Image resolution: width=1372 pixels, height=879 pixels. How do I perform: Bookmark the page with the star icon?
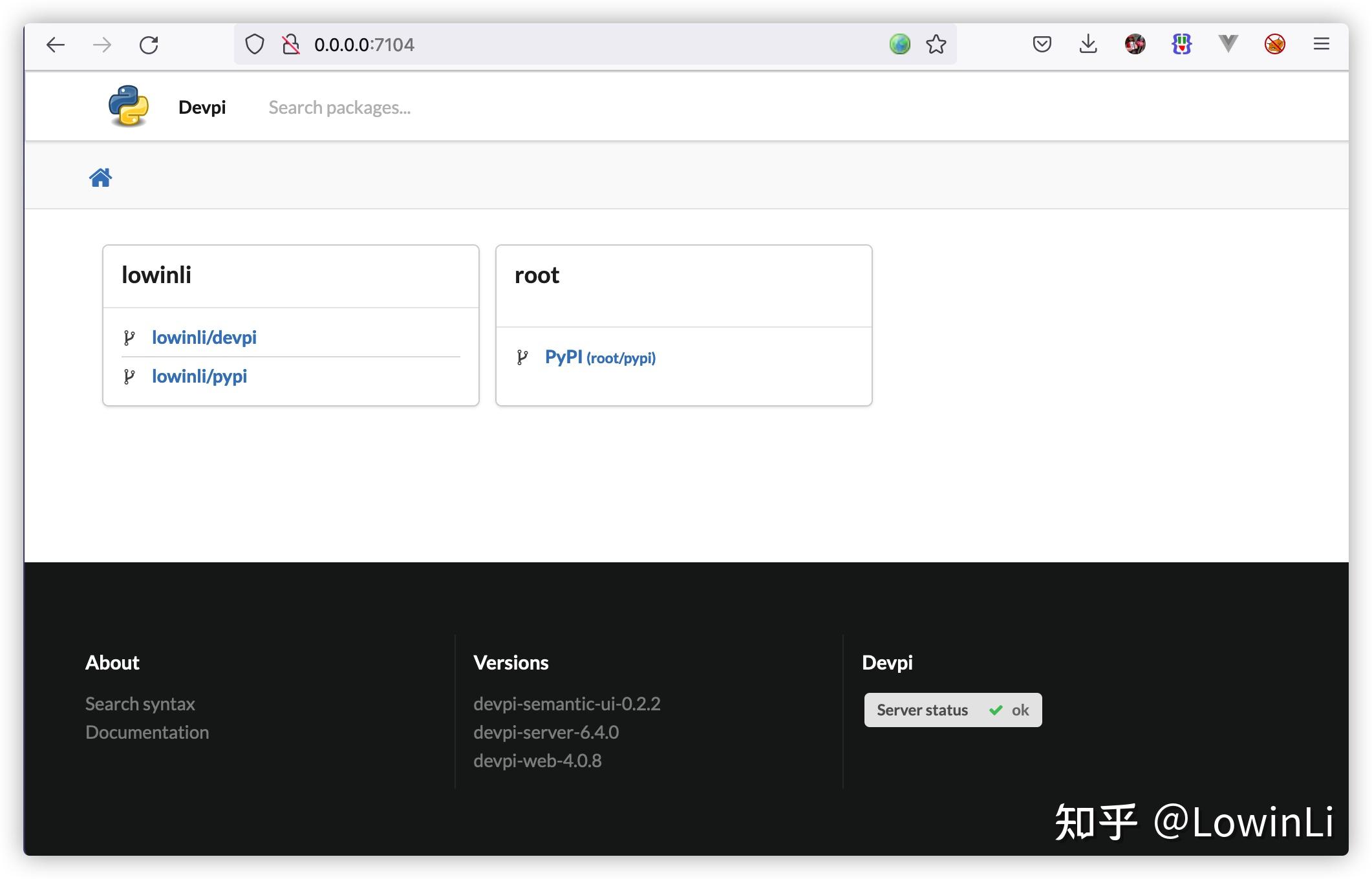pos(936,44)
